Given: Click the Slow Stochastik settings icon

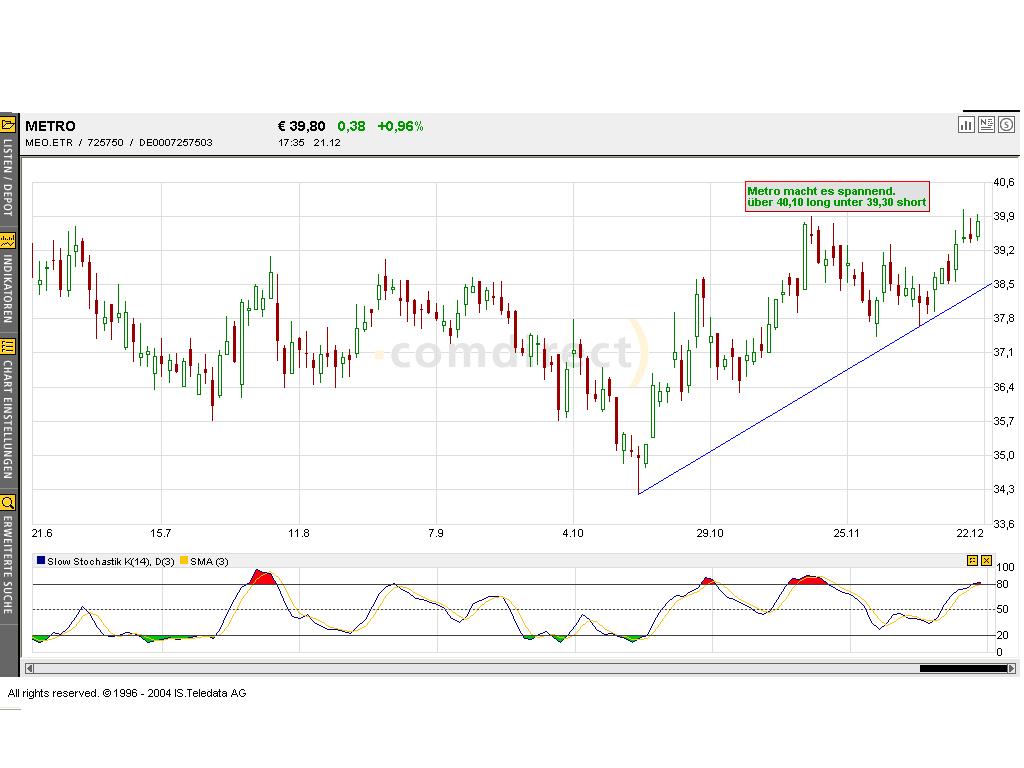Looking at the screenshot, I should pyautogui.click(x=972, y=560).
